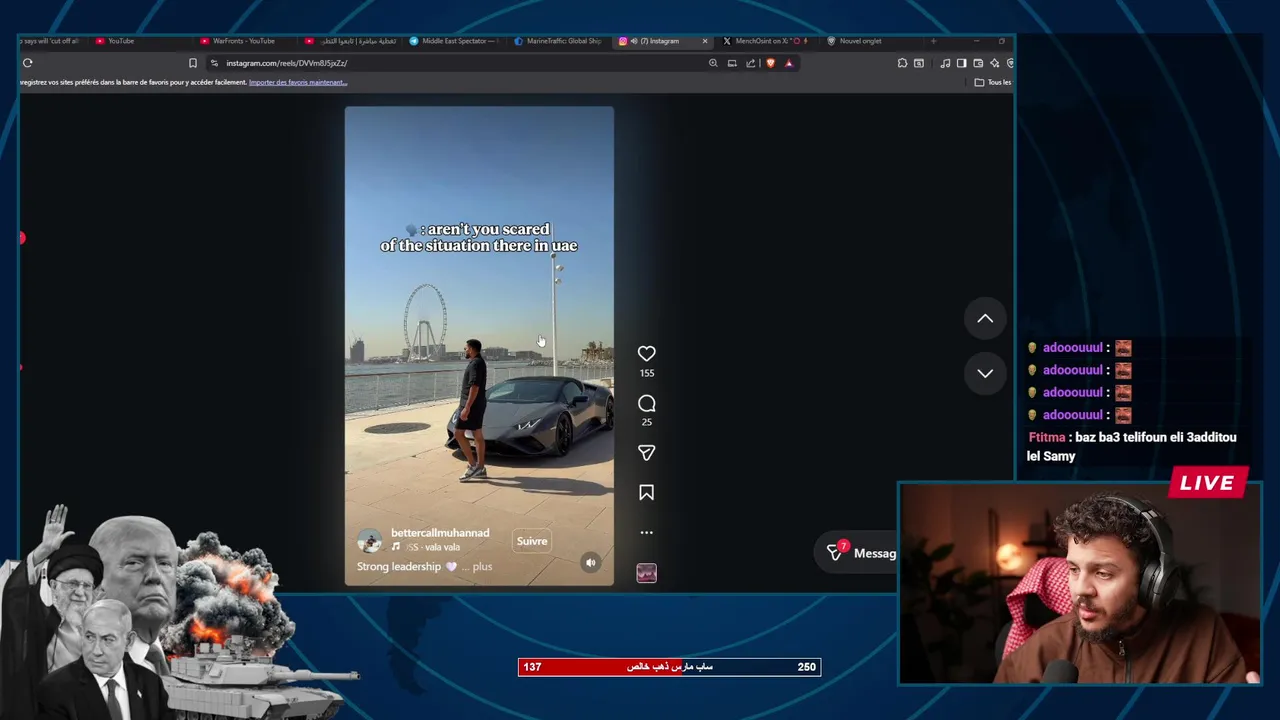Switch to MarineTraffic: Global Ship tab
The height and width of the screenshot is (720, 1280).
coord(558,41)
